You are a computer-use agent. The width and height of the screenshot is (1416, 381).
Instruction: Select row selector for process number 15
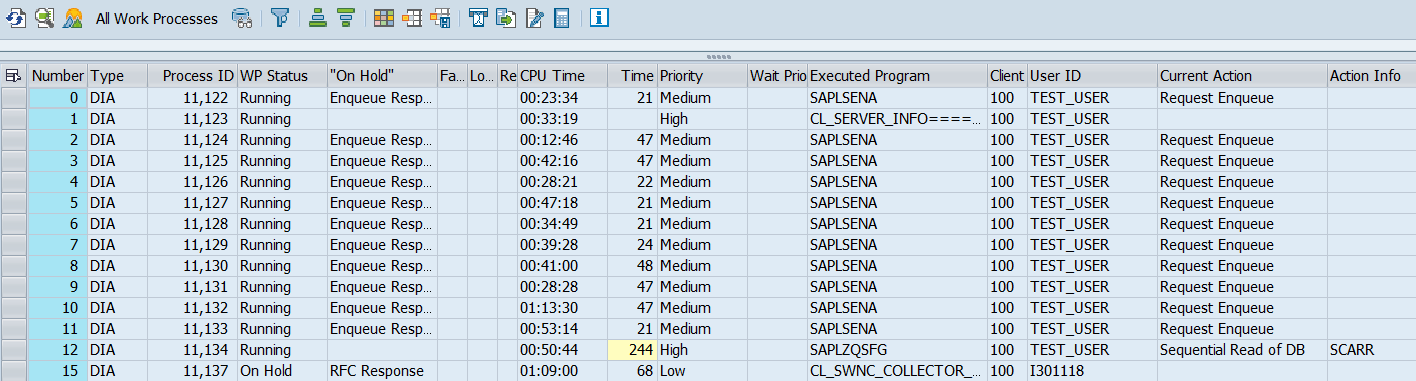tap(14, 371)
